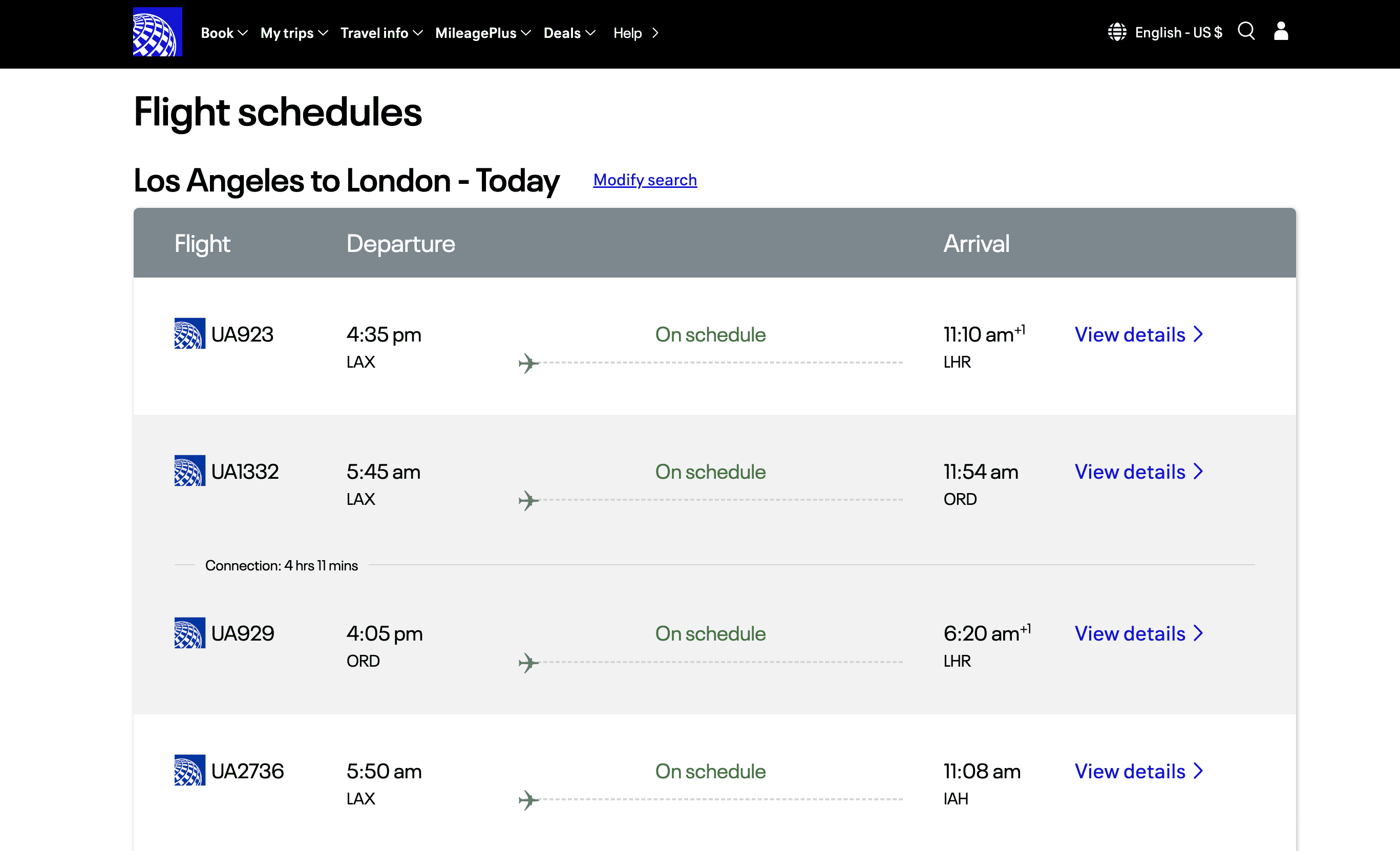The image size is (1400, 851).
Task: Click airplane icon on UA923 route line
Action: coord(528,363)
